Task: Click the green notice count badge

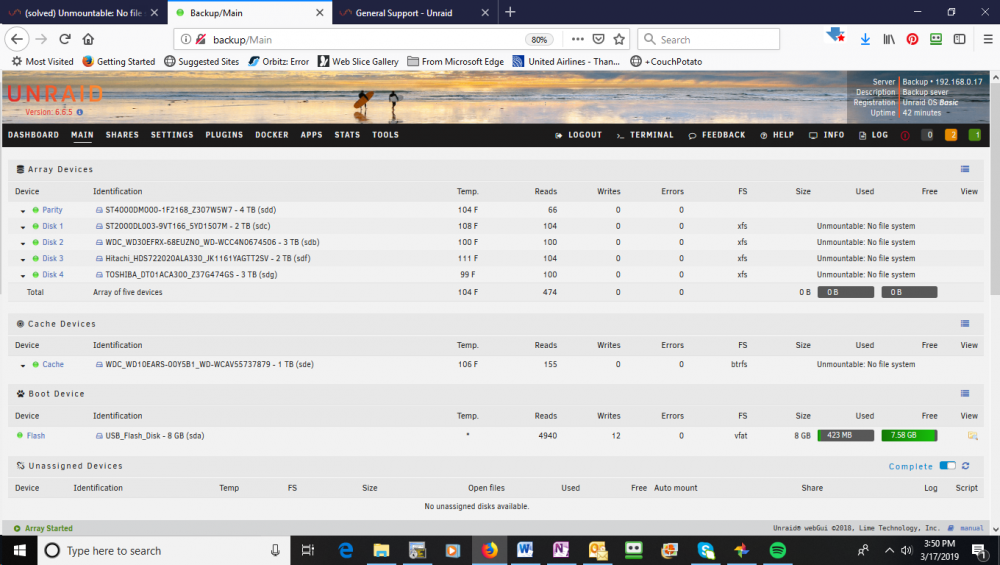Action: (974, 135)
